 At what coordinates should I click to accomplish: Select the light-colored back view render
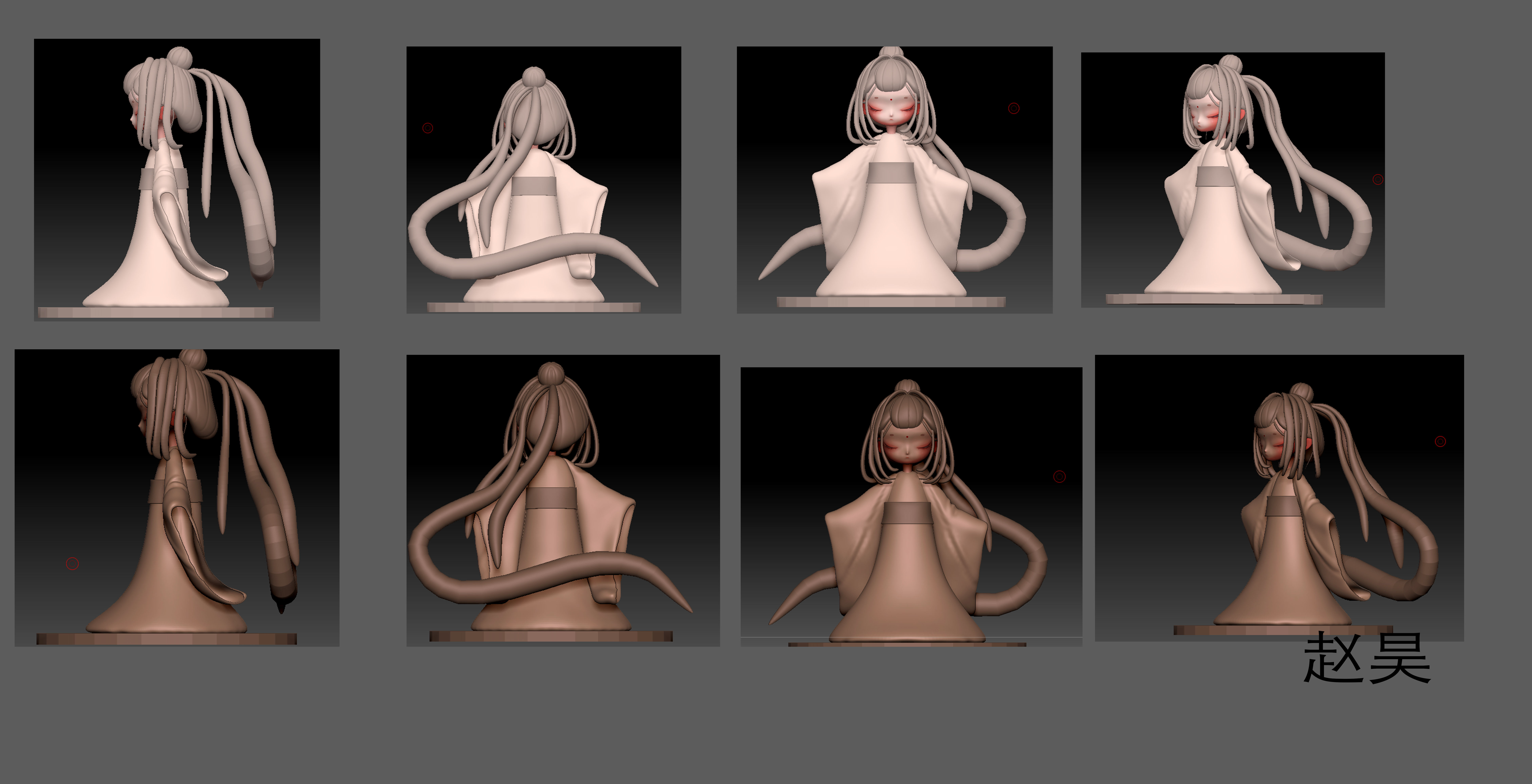click(544, 180)
